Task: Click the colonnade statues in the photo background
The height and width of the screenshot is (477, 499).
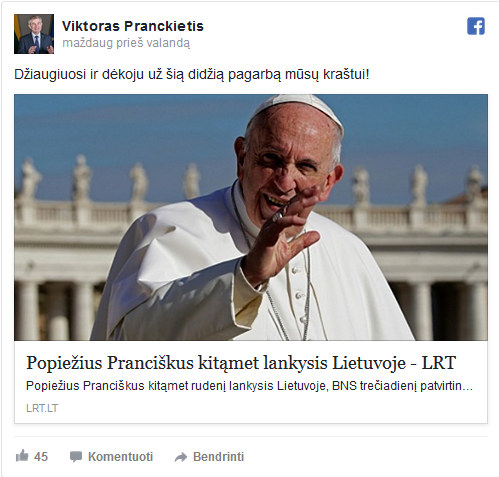Action: click(82, 177)
